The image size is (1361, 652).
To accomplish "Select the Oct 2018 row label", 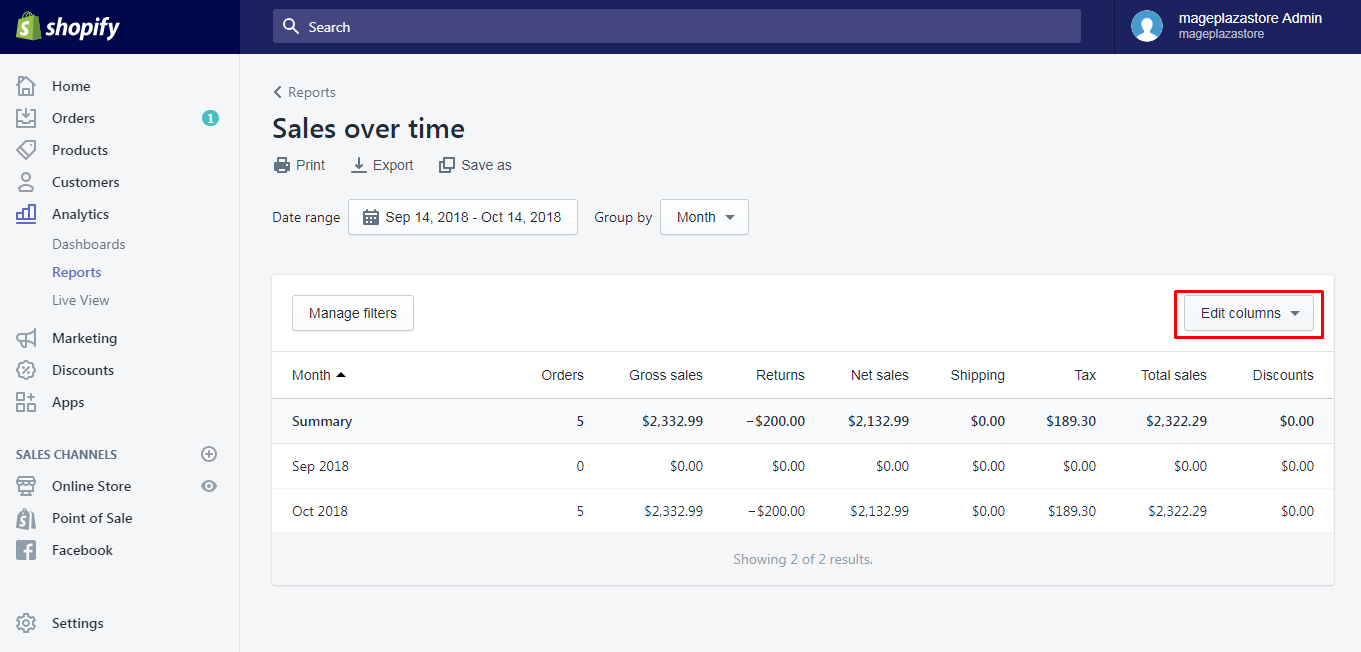I will [x=320, y=511].
